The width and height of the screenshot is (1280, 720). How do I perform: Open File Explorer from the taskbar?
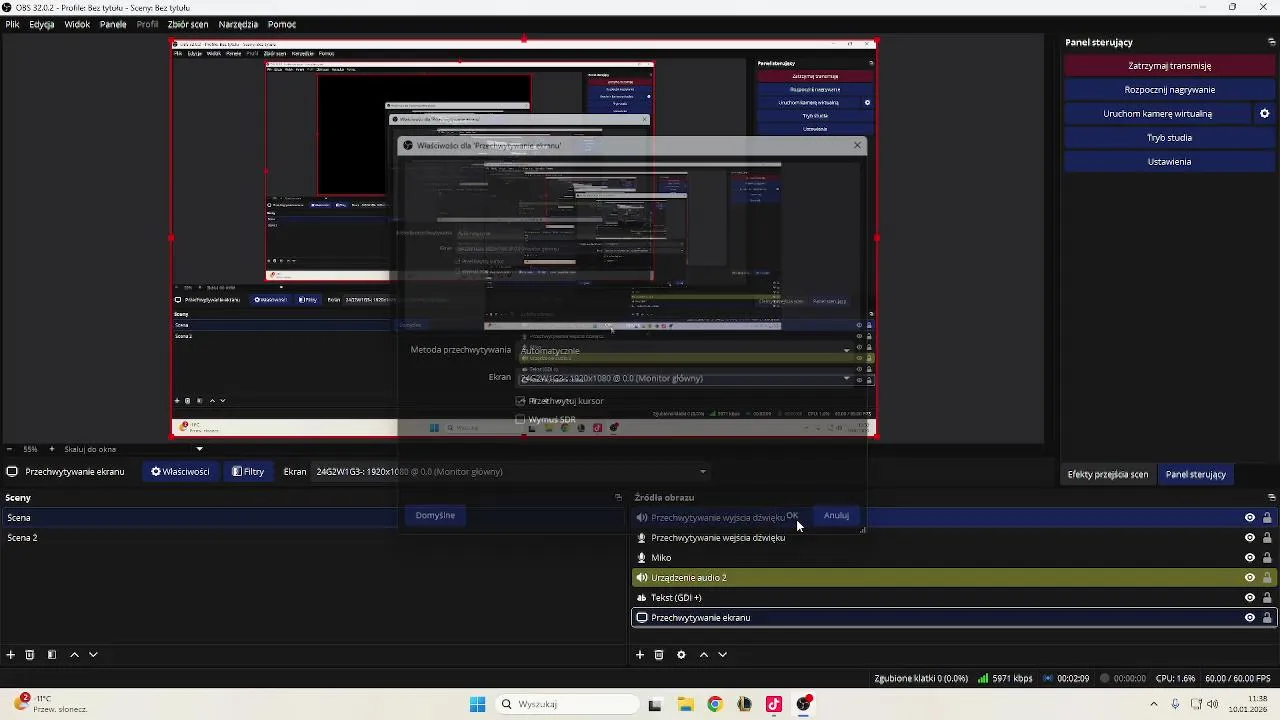(685, 704)
